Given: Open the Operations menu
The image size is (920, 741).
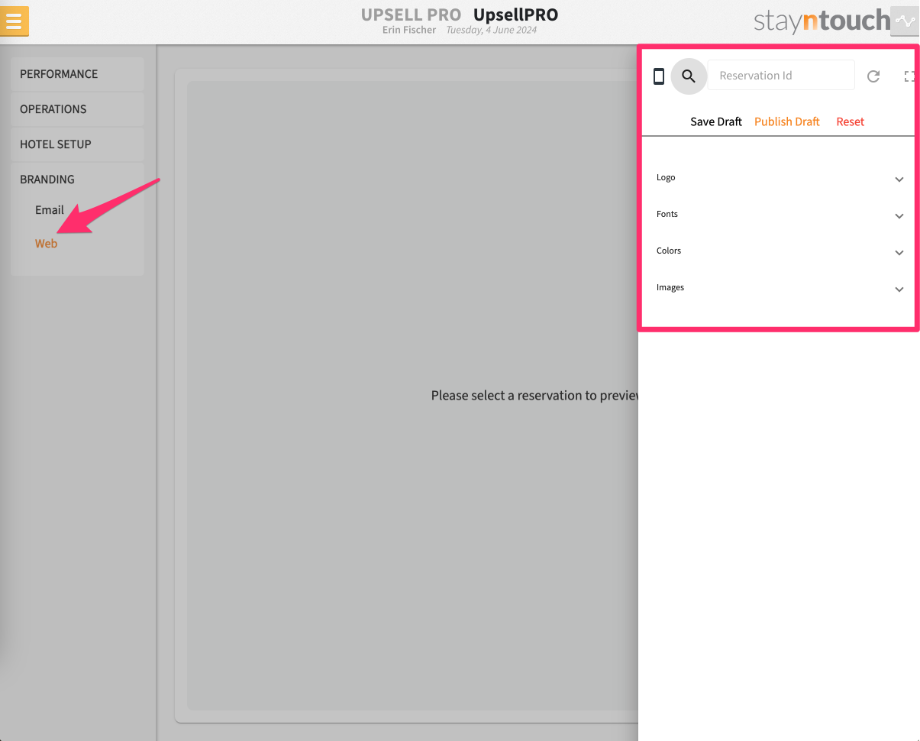Looking at the screenshot, I should click(x=77, y=109).
